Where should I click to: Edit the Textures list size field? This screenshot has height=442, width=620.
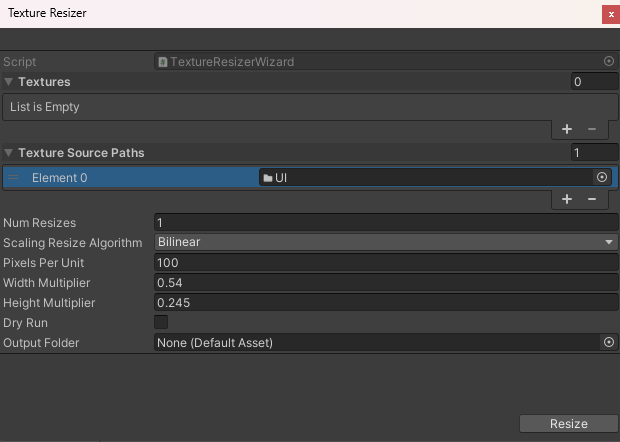pos(594,82)
